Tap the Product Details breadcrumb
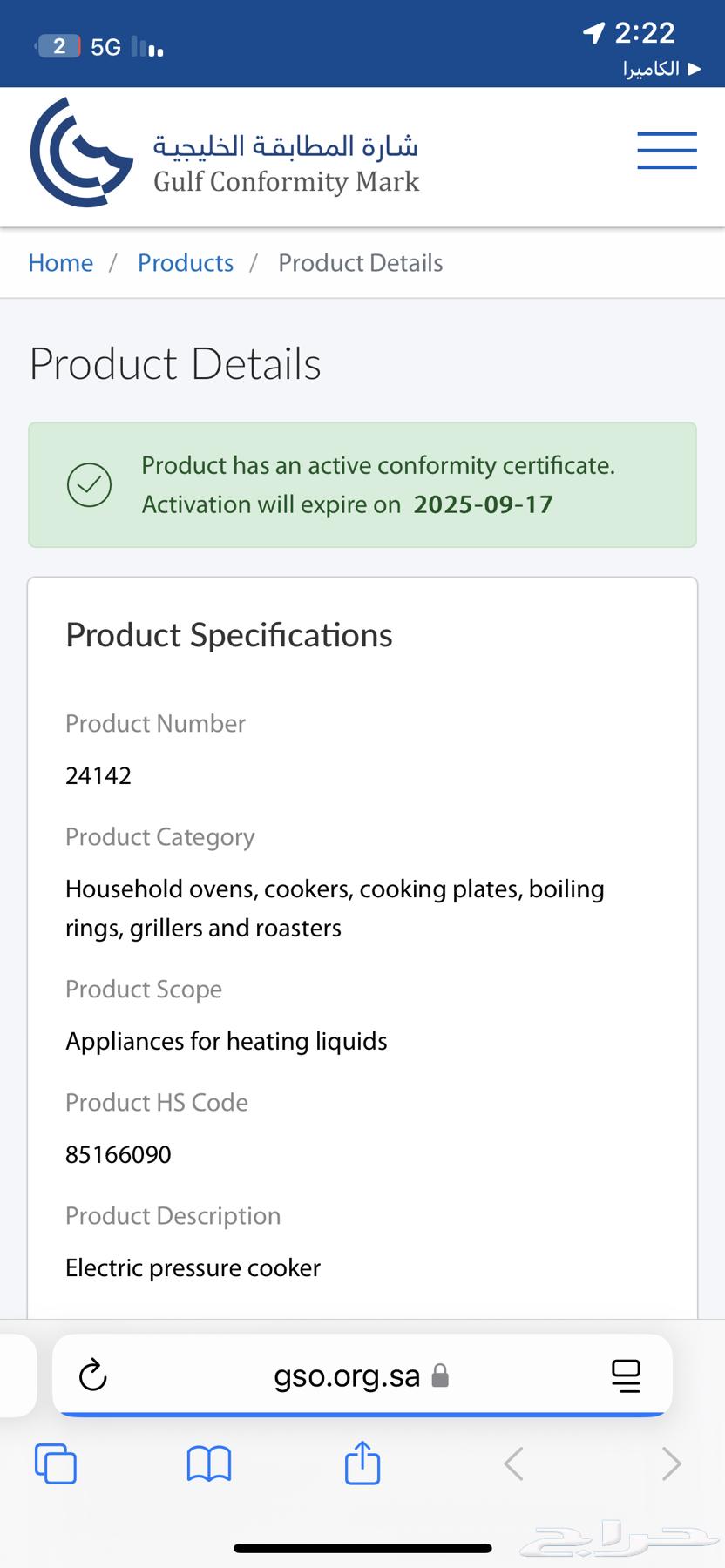Viewport: 725px width, 1568px height. (361, 263)
